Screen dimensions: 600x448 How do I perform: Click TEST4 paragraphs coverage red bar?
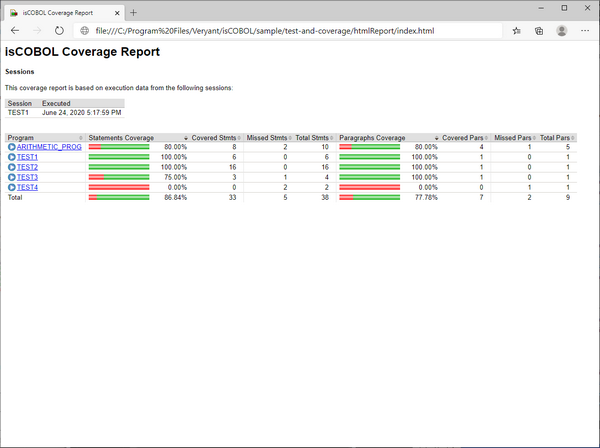click(370, 187)
